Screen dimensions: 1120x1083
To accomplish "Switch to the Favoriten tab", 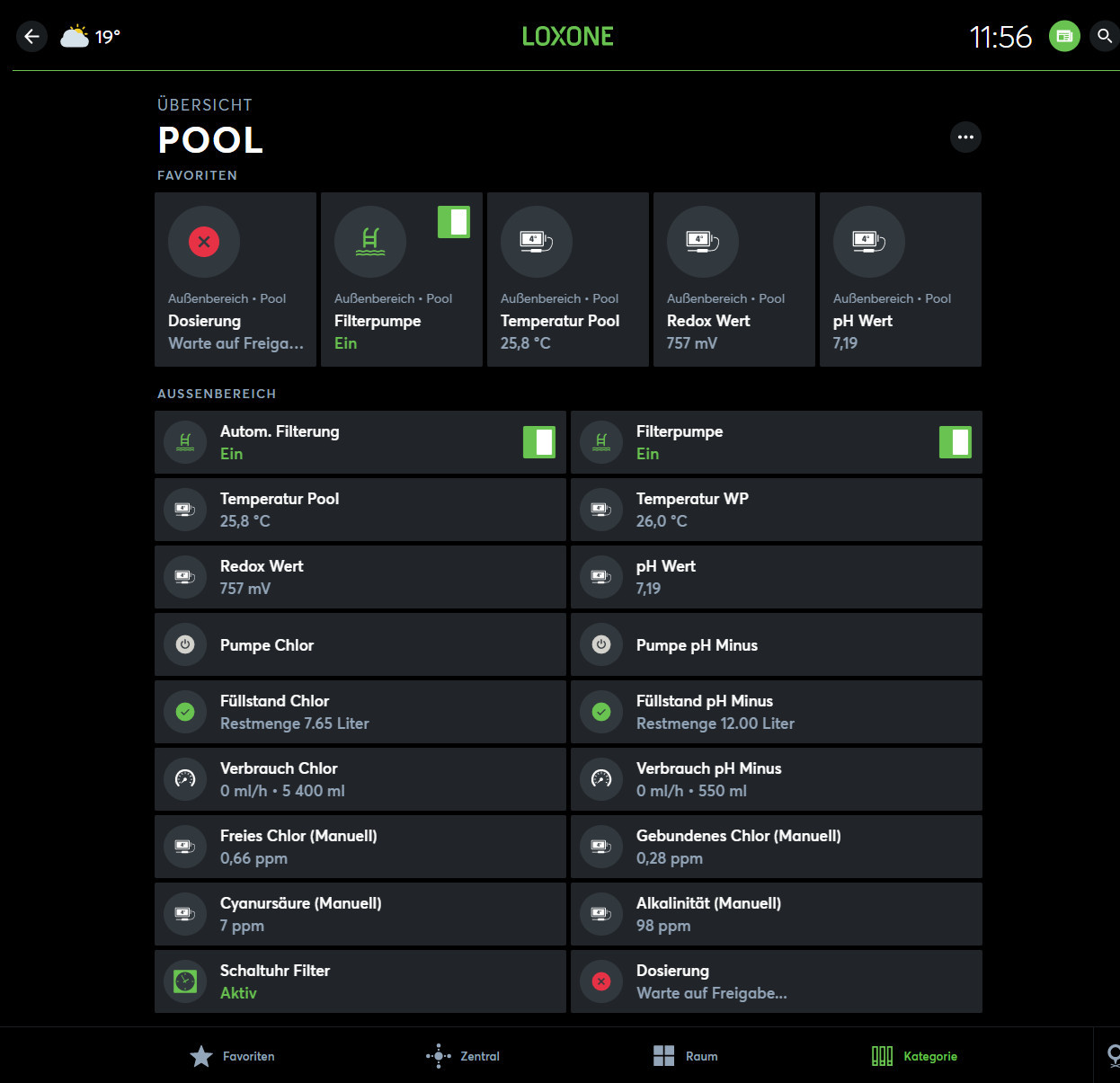I will (233, 1056).
